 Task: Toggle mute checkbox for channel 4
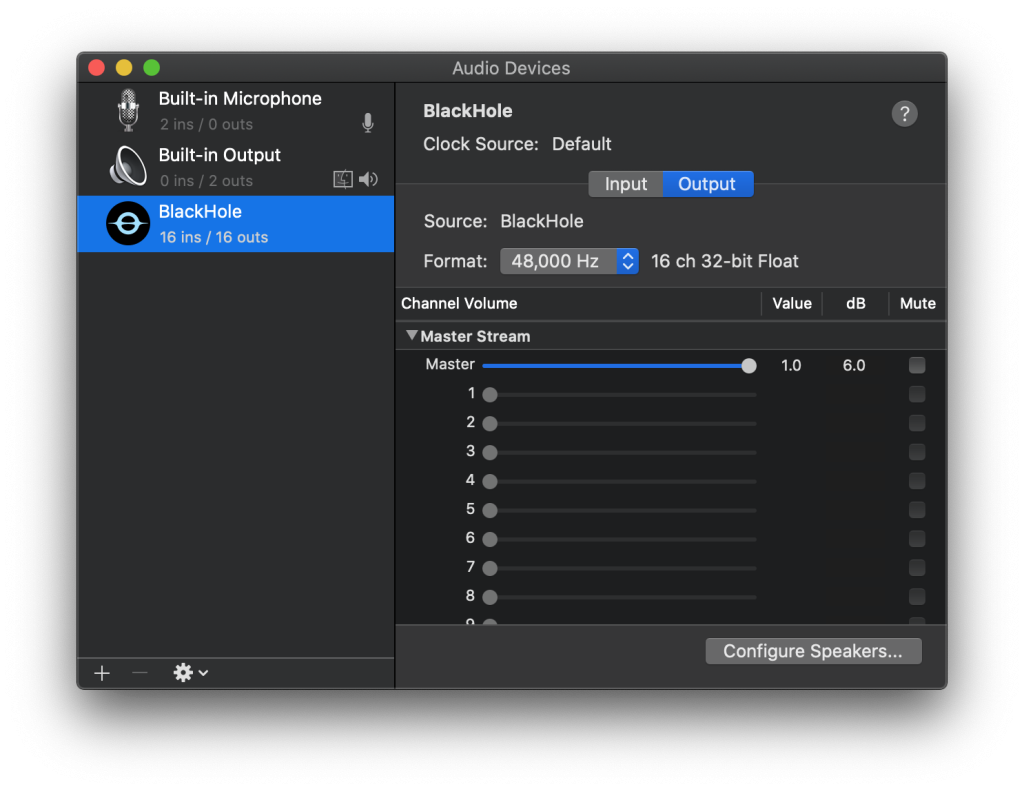tap(917, 481)
